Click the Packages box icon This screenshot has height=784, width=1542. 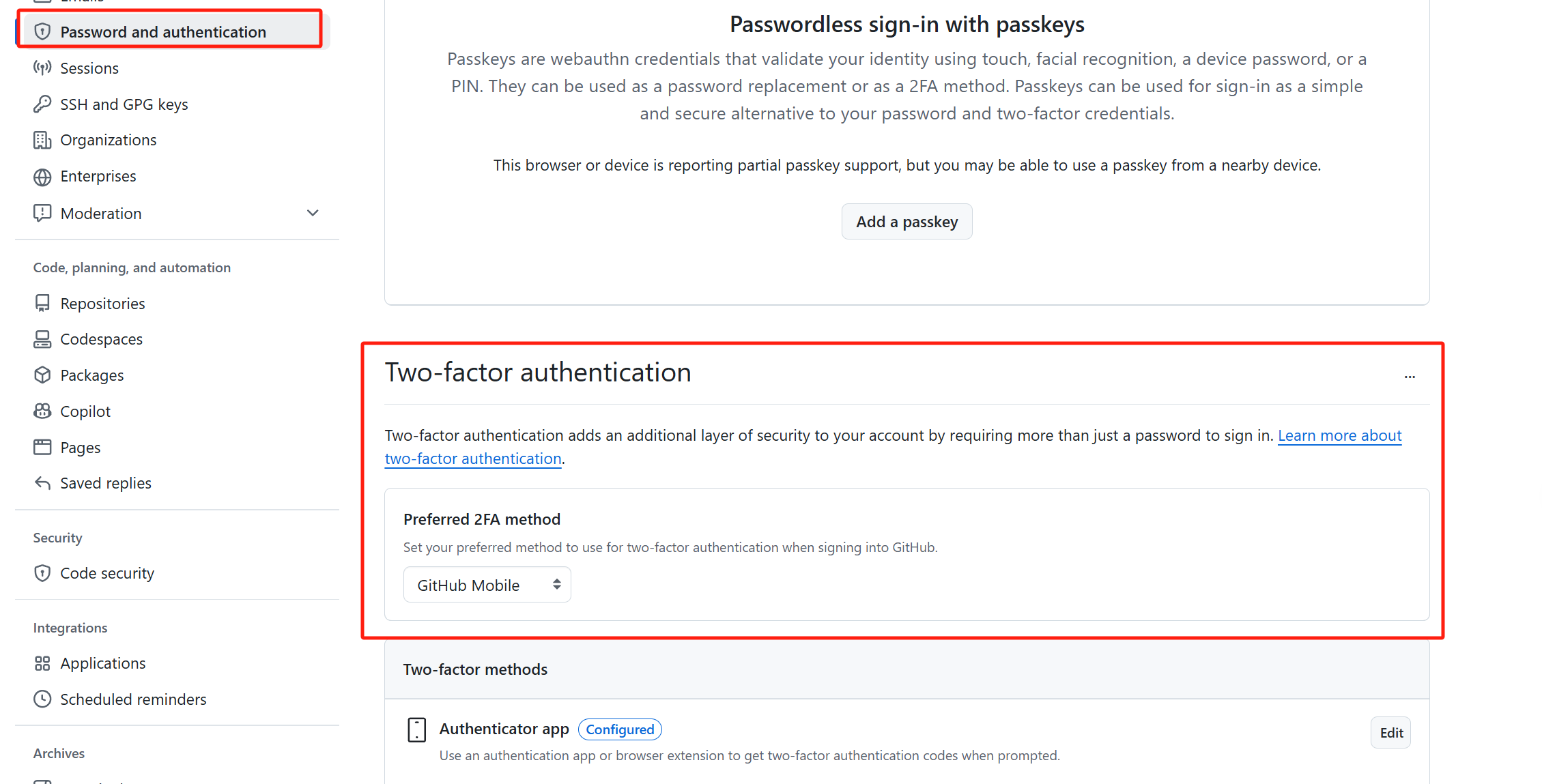coord(42,375)
